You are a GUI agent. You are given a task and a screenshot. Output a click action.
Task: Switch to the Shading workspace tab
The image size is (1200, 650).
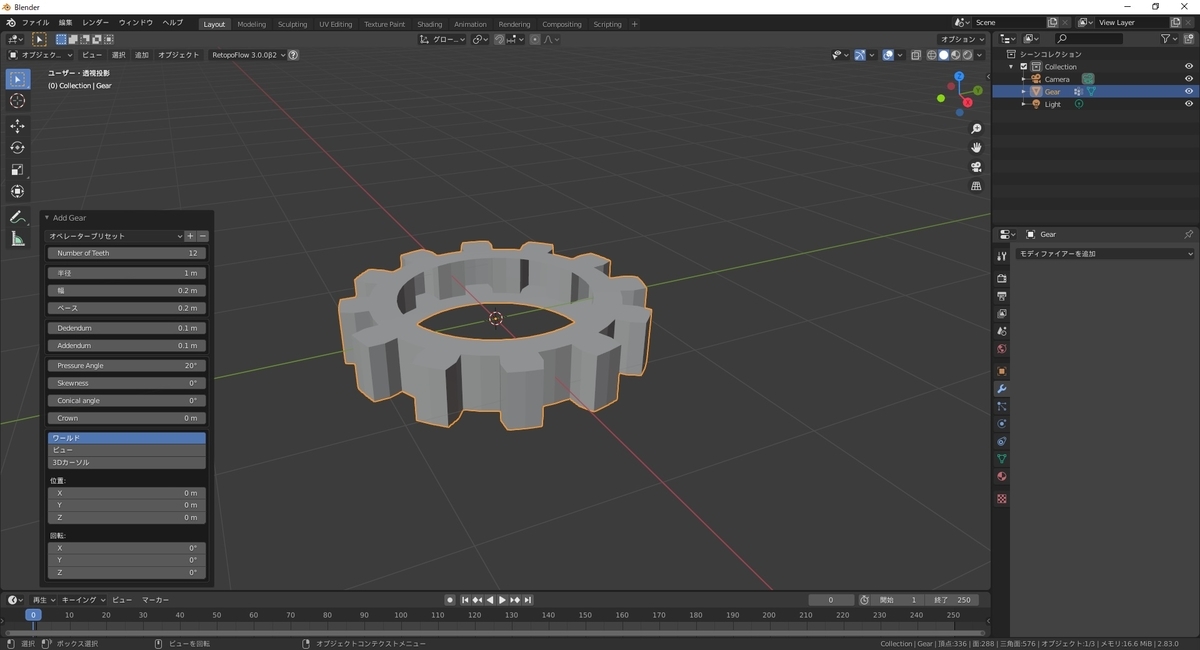(x=430, y=24)
